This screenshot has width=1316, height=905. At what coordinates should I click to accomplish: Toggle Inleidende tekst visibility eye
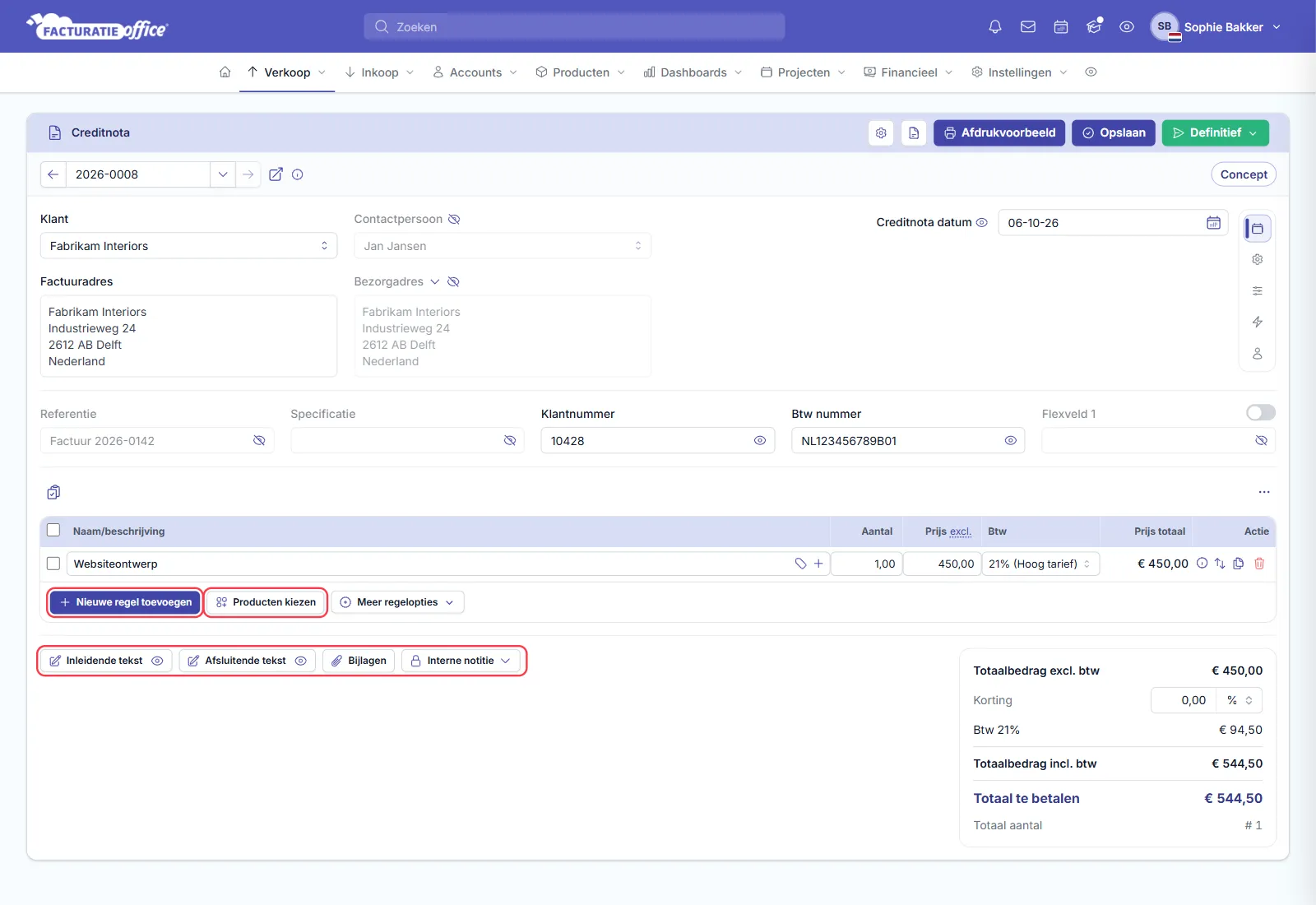coord(157,661)
